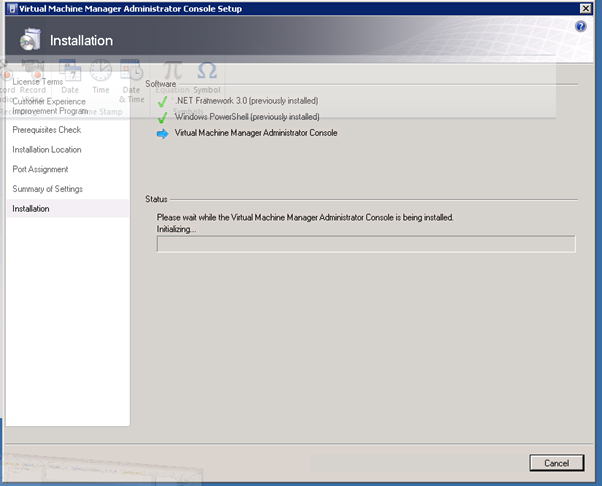The width and height of the screenshot is (602, 486).
Task: Click the Status section heading
Action: point(156,199)
